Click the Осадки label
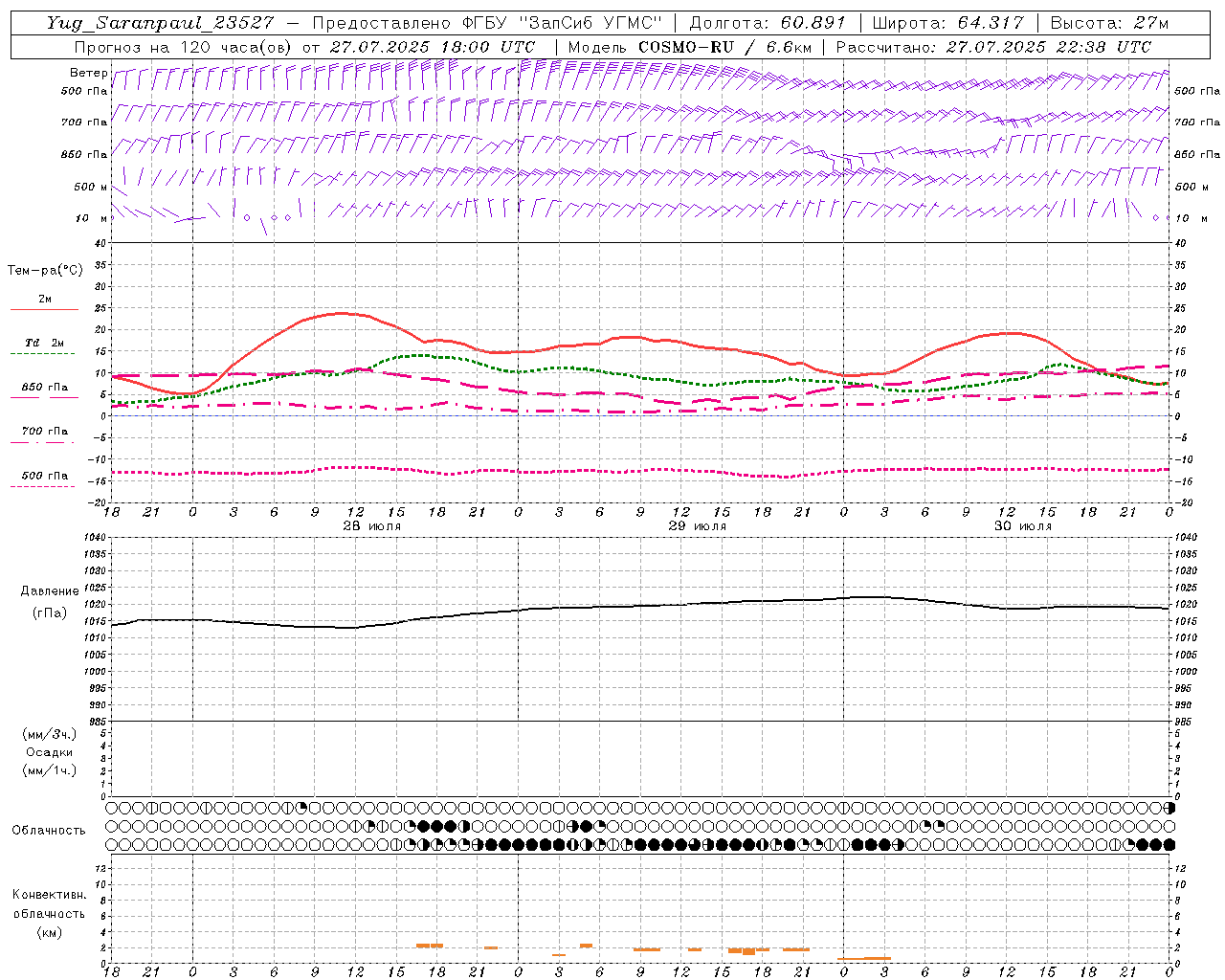 (50, 752)
